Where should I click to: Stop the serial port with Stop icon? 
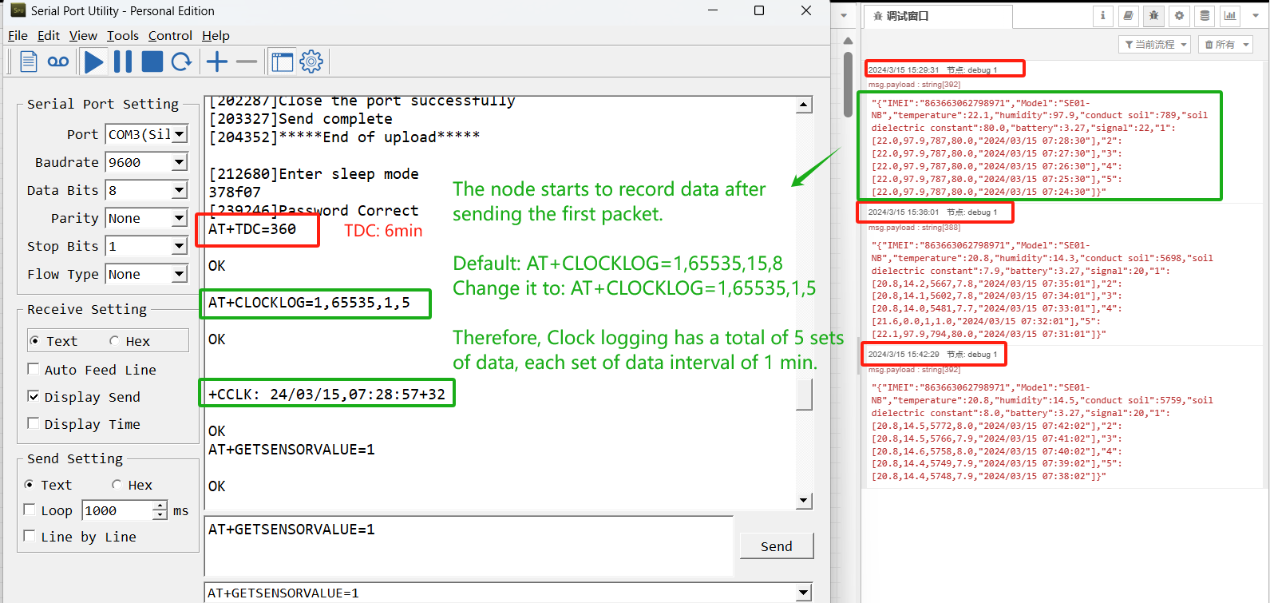click(x=152, y=62)
